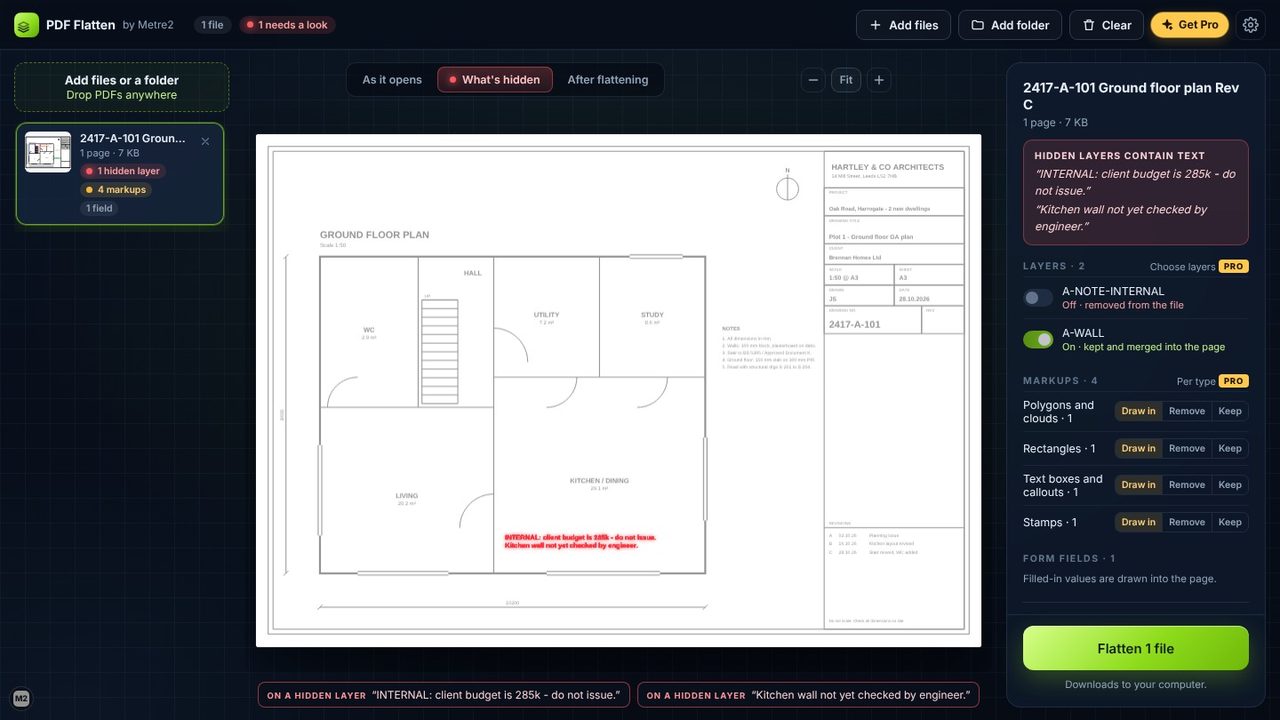Click the Flatten 1 file button
Image resolution: width=1280 pixels, height=720 pixels.
click(1136, 648)
